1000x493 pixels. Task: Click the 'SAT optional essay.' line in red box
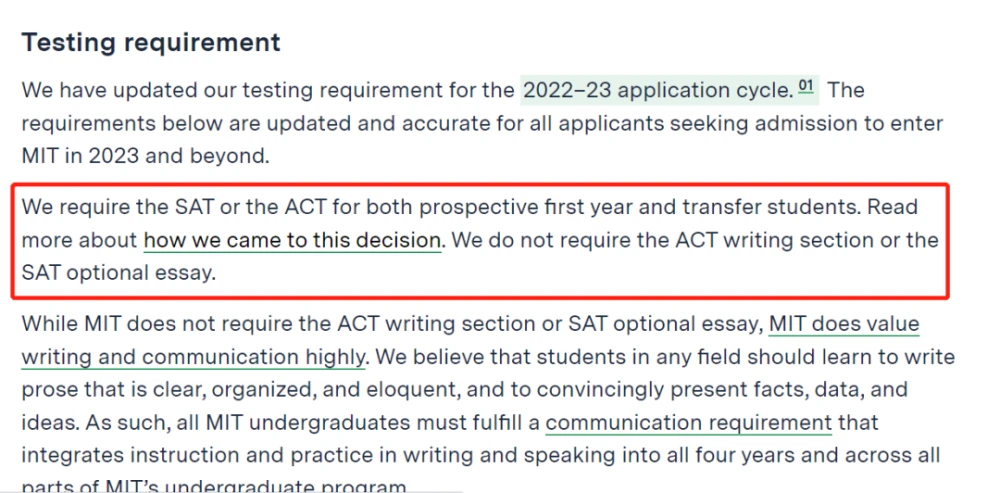(x=119, y=273)
